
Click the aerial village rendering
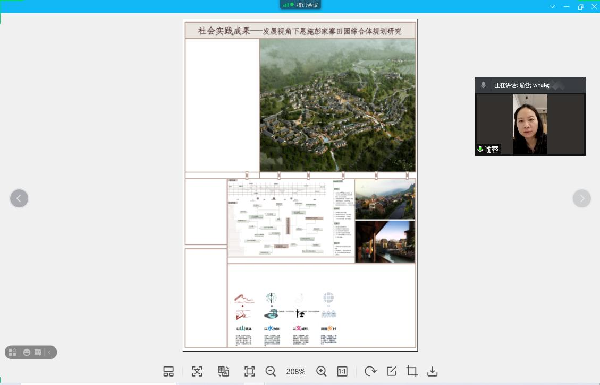(338, 105)
